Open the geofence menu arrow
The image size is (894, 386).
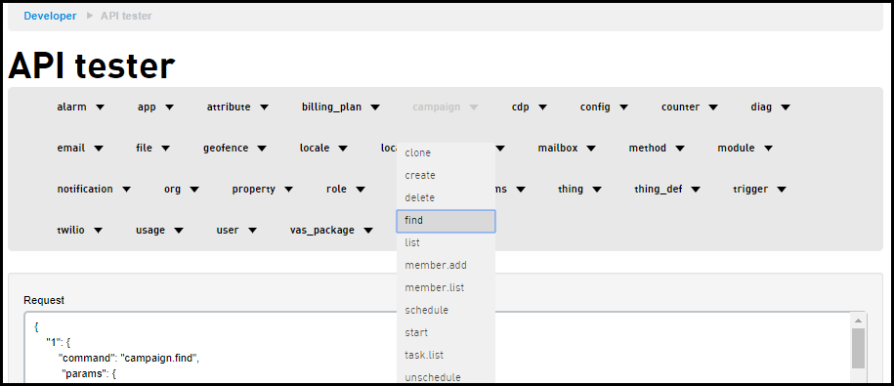pyautogui.click(x=262, y=148)
